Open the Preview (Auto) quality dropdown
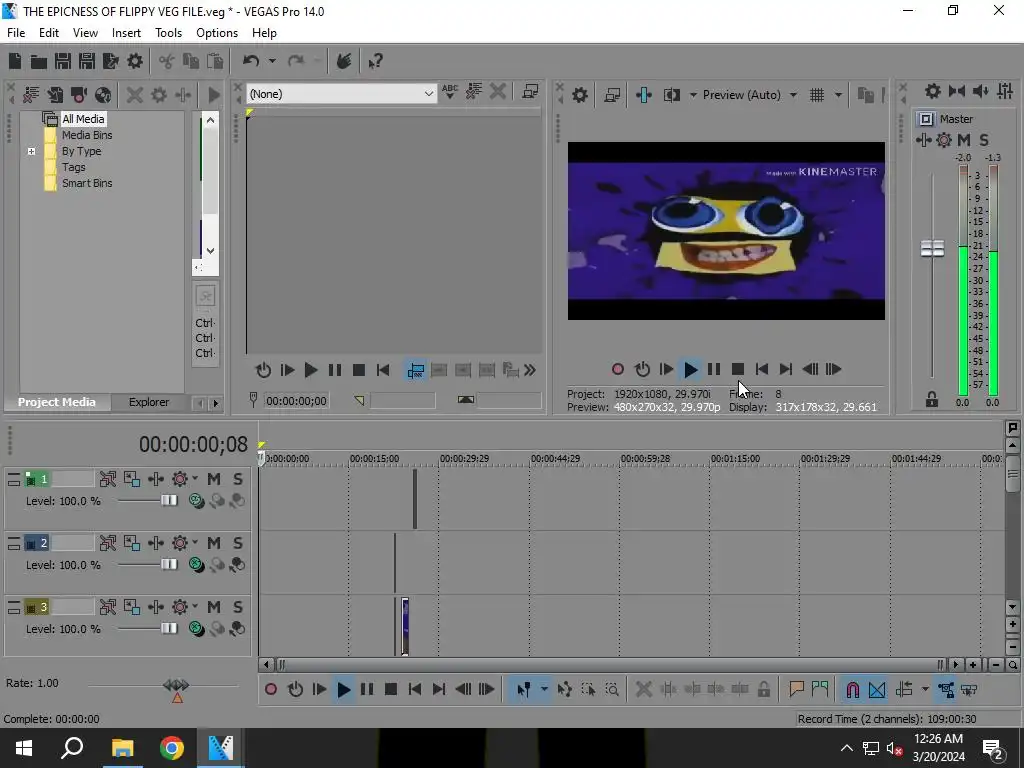 click(x=793, y=95)
